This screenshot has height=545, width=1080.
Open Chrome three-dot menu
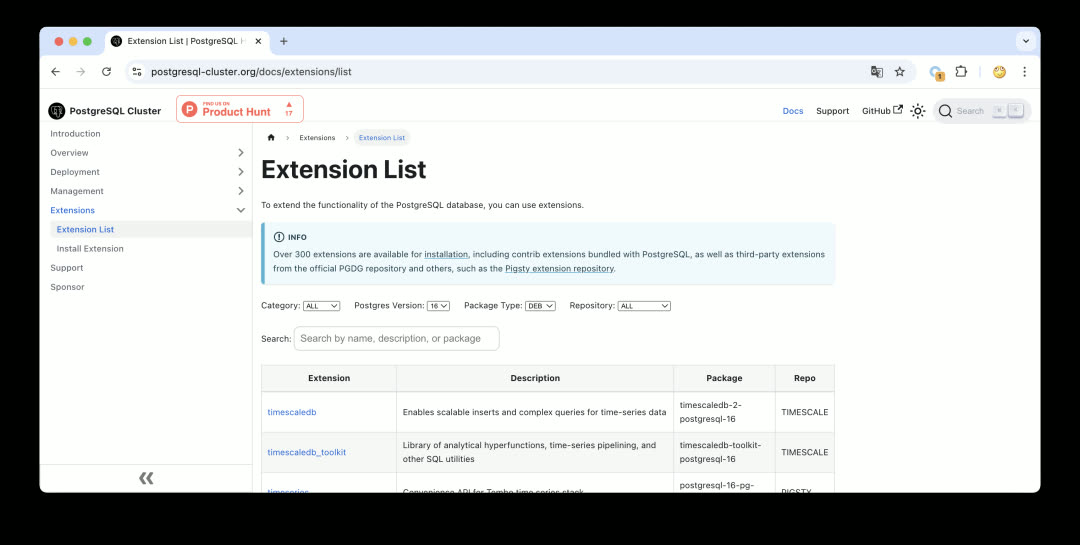tap(1024, 72)
